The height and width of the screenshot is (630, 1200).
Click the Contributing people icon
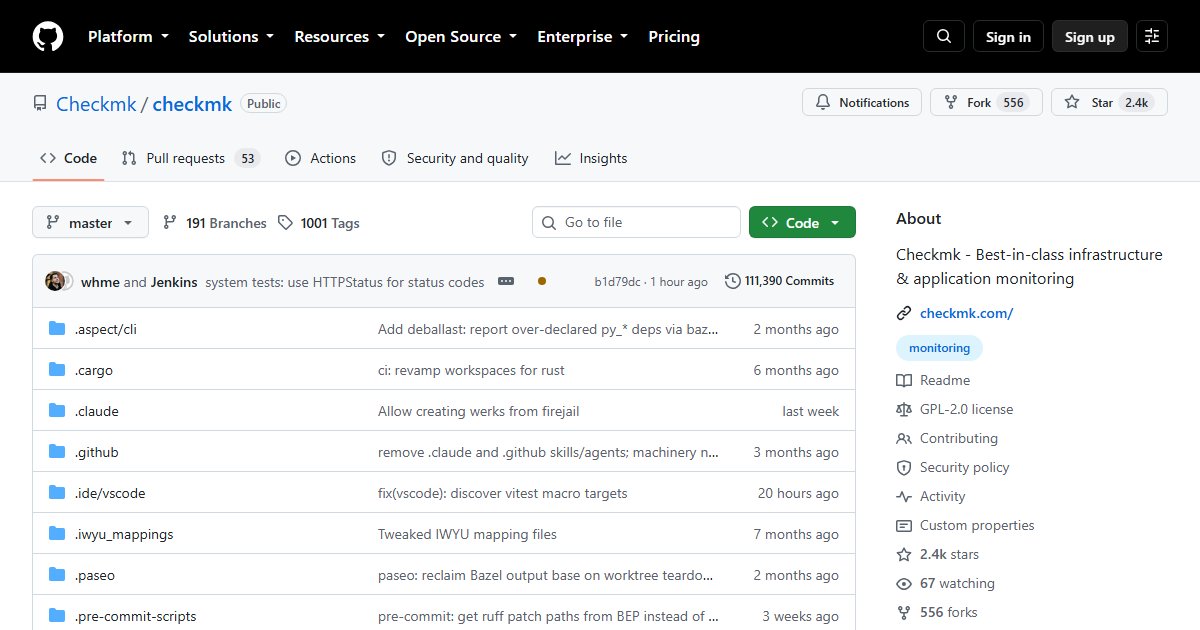904,438
